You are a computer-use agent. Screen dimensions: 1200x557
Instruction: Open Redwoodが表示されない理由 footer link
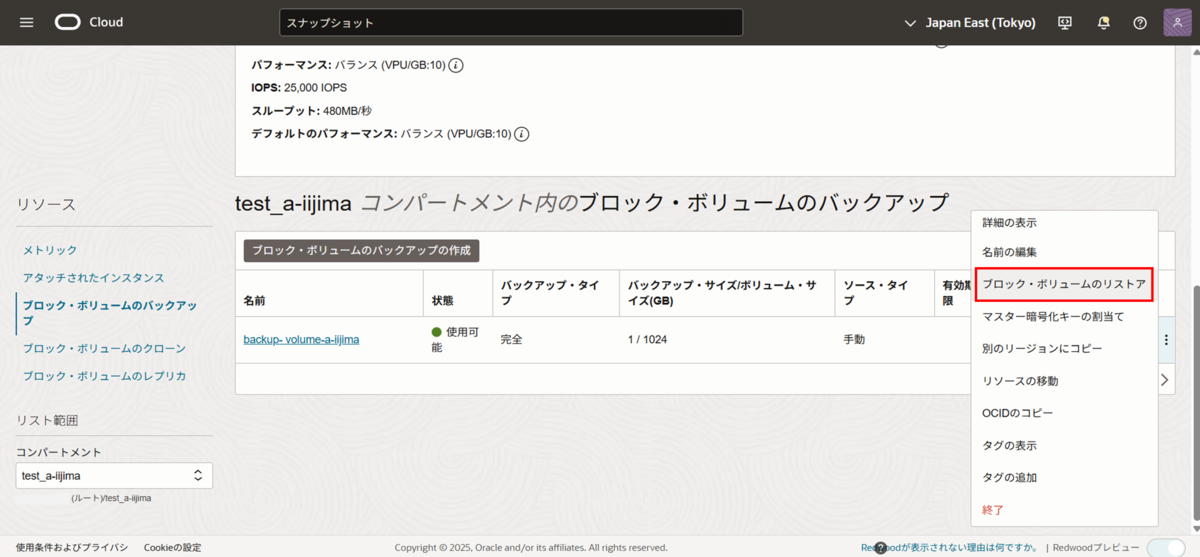[951, 547]
